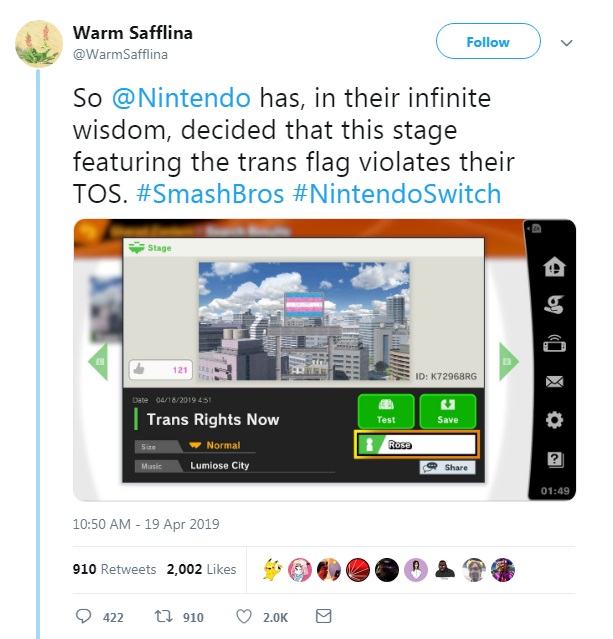The image size is (613, 639).
Task: Tap the Switch console wireless icon
Action: (x=554, y=344)
